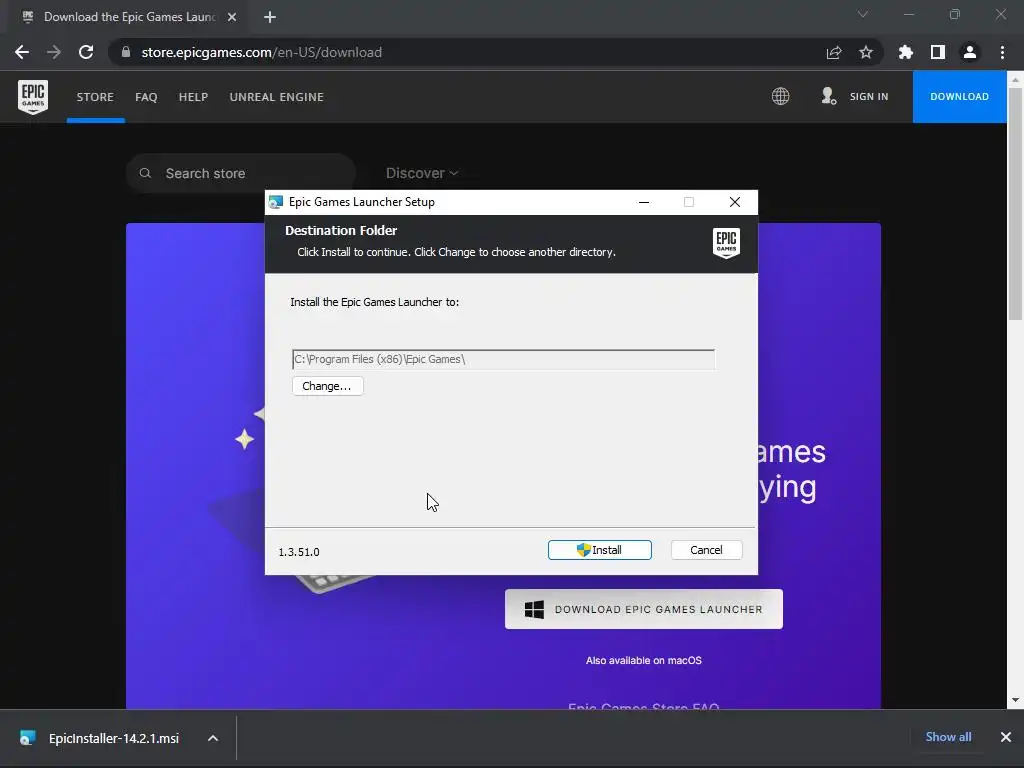Close the downloads bar
1024x768 pixels.
[1006, 737]
